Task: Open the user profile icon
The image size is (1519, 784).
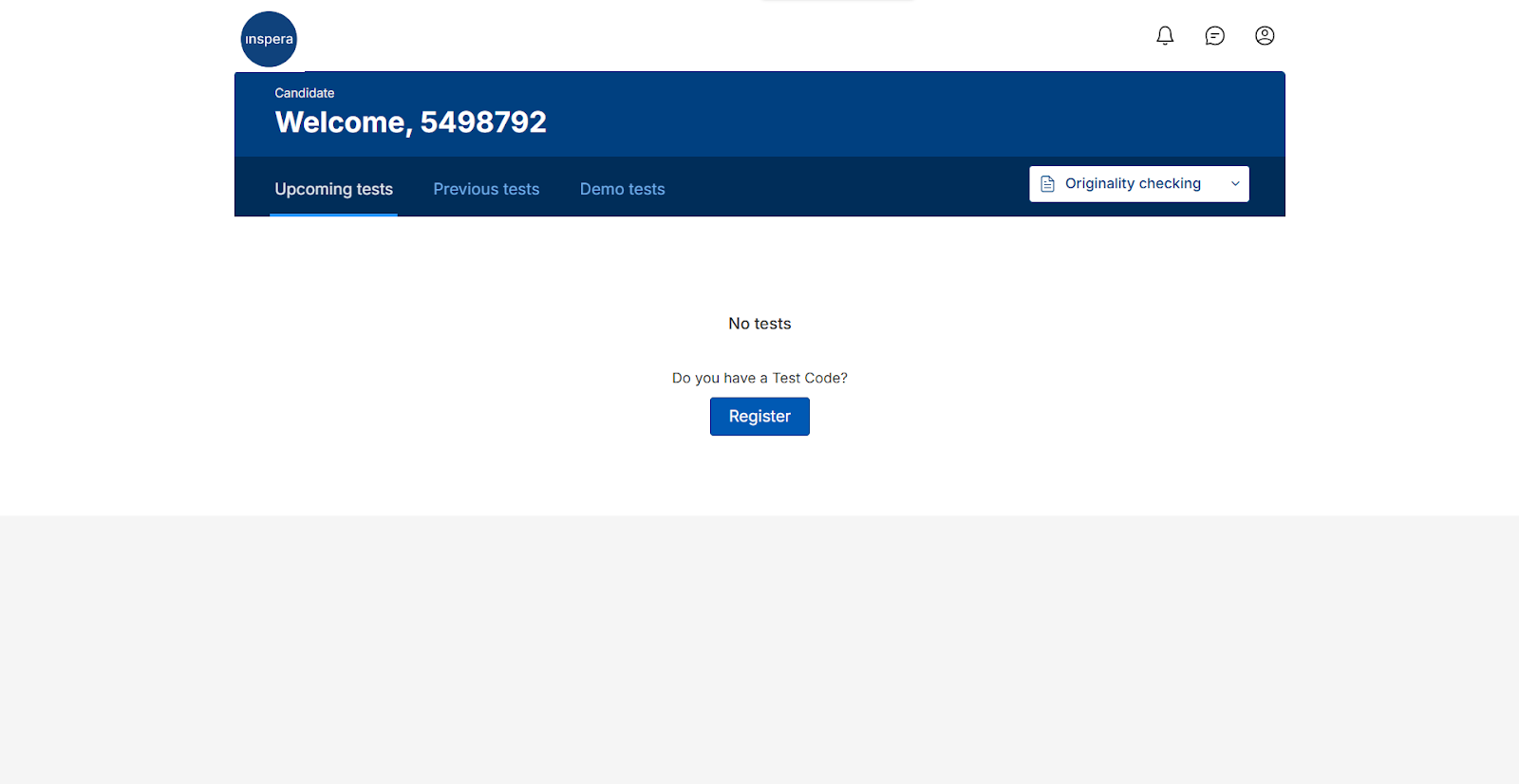Action: coord(1265,36)
